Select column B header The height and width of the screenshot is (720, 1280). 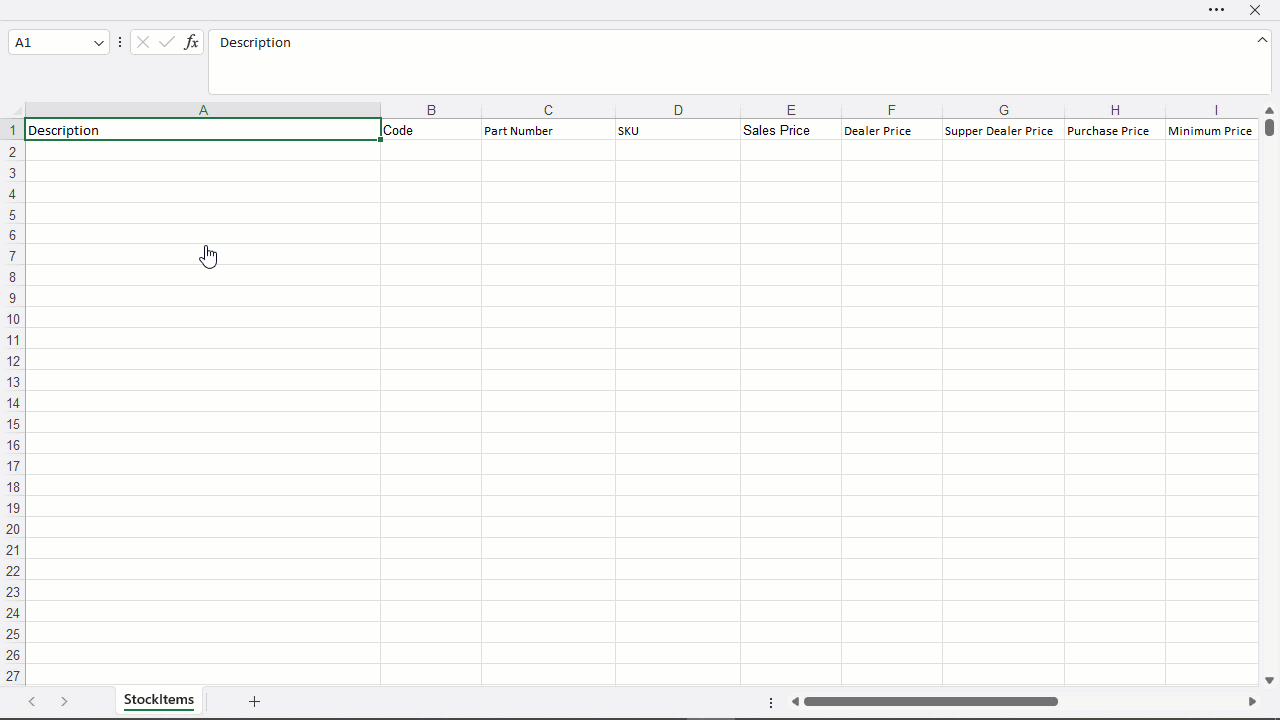(431, 110)
